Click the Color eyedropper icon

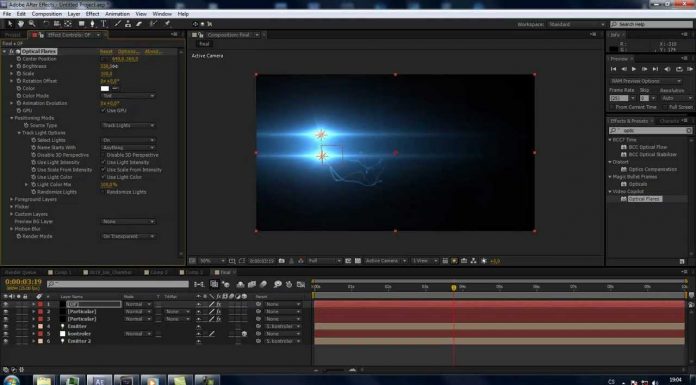(115, 88)
